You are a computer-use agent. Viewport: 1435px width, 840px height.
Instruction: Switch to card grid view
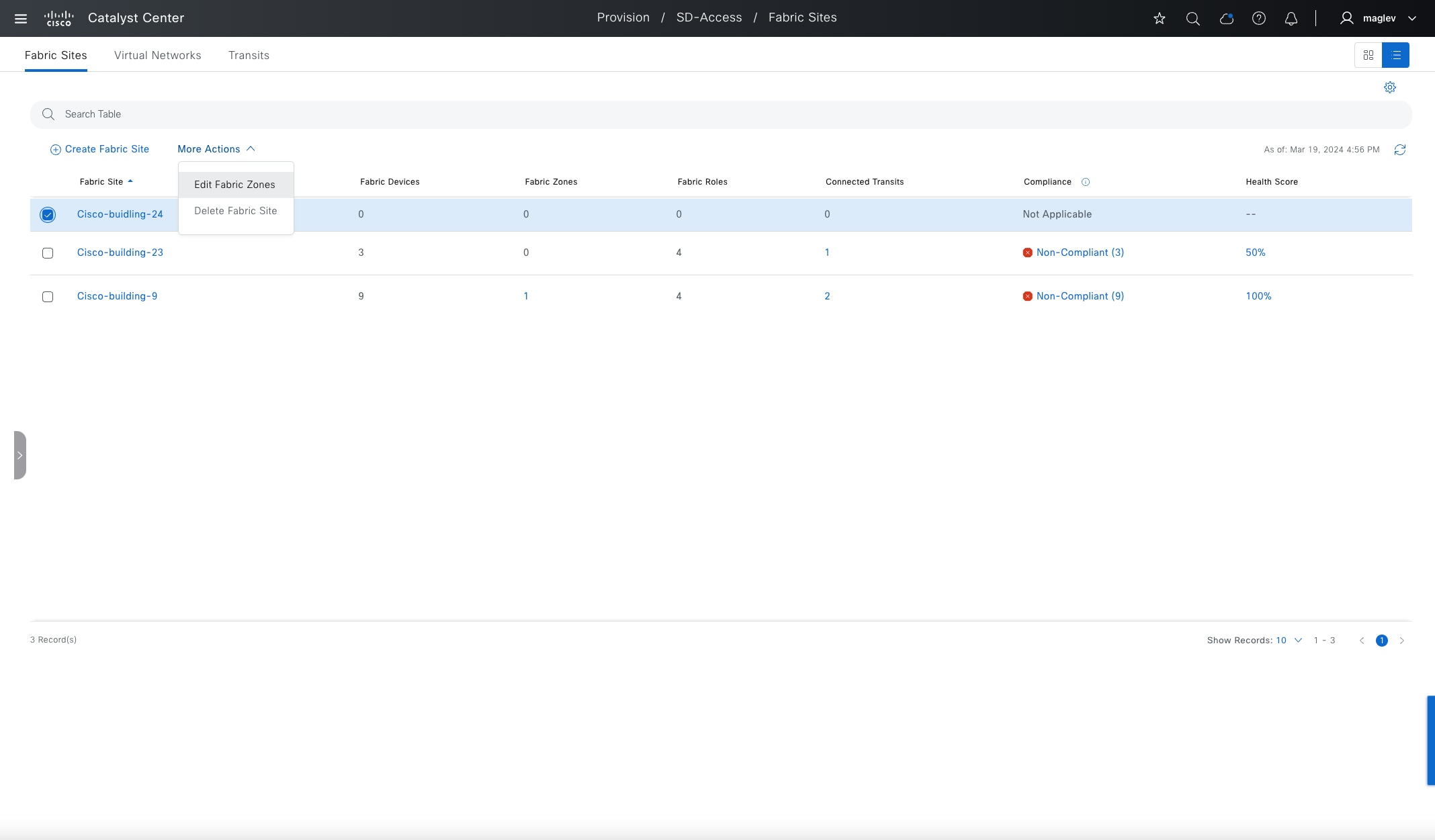(1368, 55)
